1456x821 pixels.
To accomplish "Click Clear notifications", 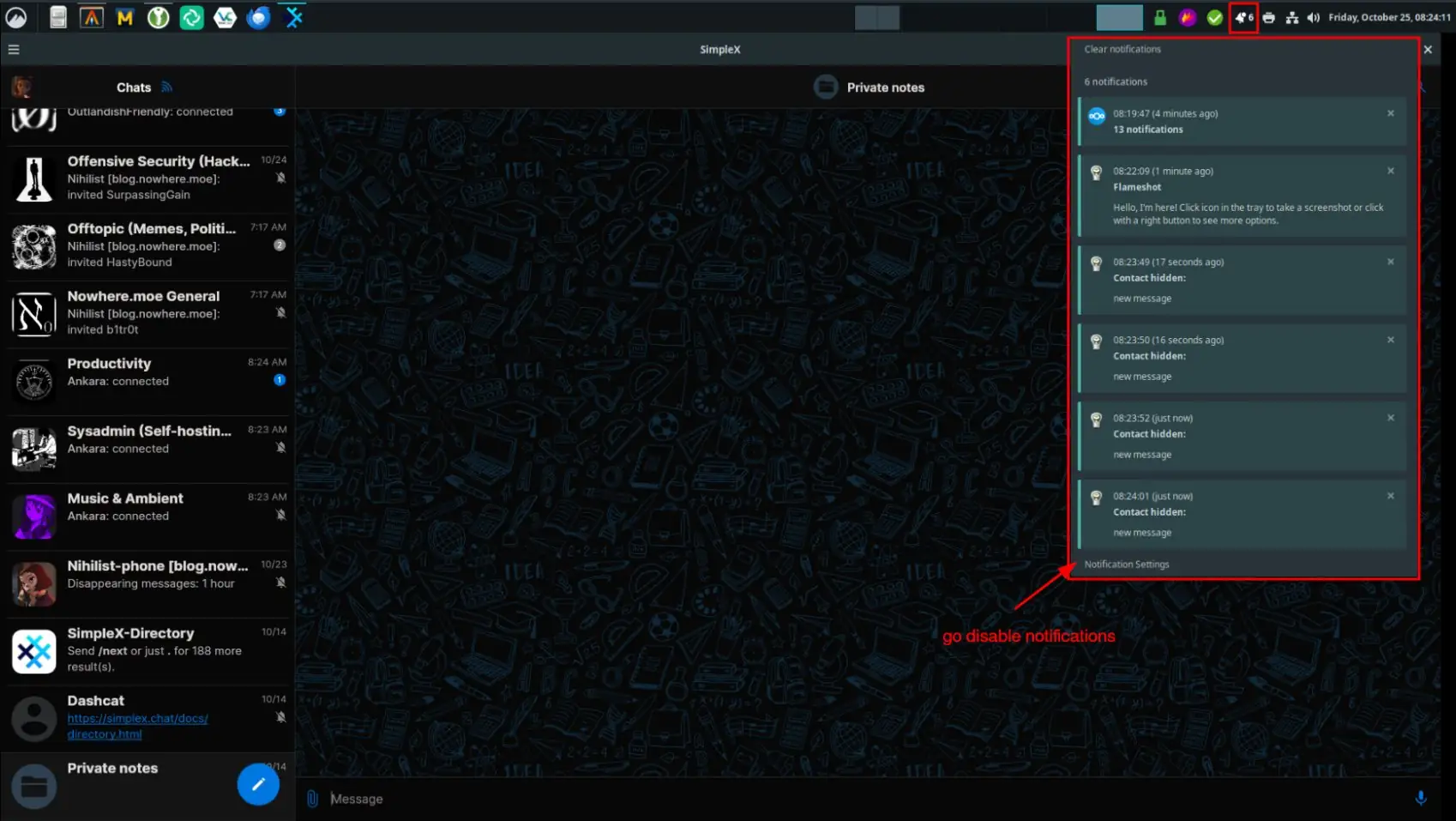I will click(x=1122, y=50).
